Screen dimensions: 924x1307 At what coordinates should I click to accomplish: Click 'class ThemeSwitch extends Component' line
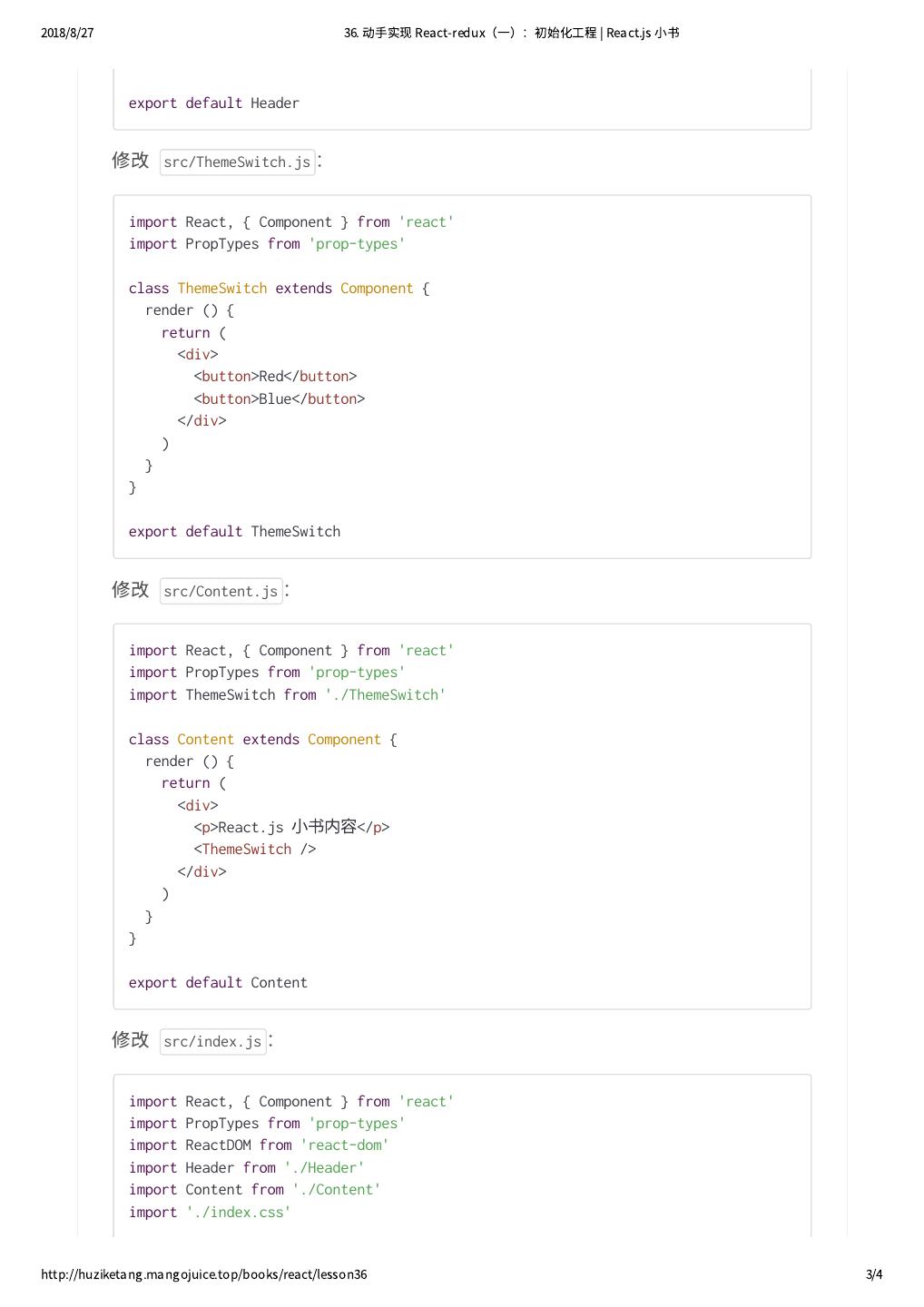(279, 289)
